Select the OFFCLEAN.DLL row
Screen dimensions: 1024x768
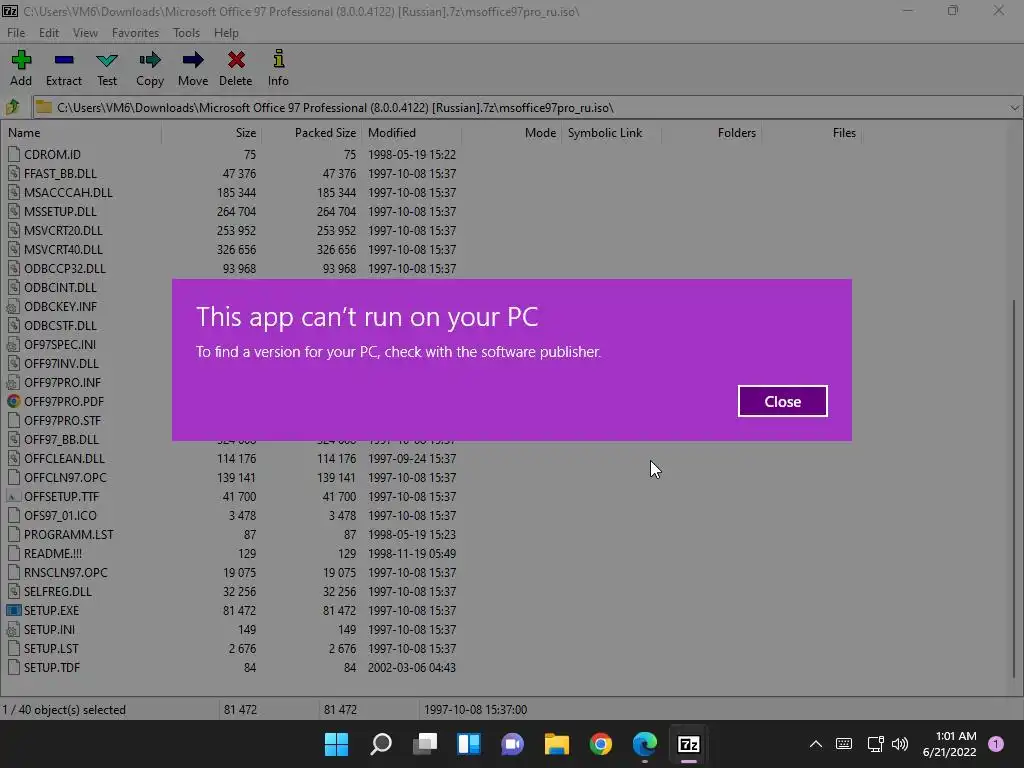[232, 458]
